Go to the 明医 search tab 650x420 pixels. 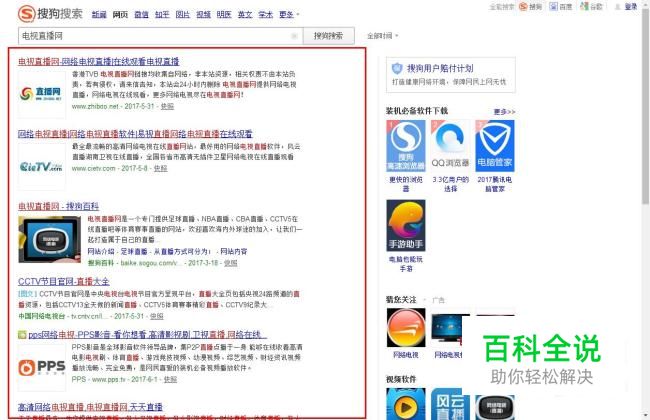point(224,15)
